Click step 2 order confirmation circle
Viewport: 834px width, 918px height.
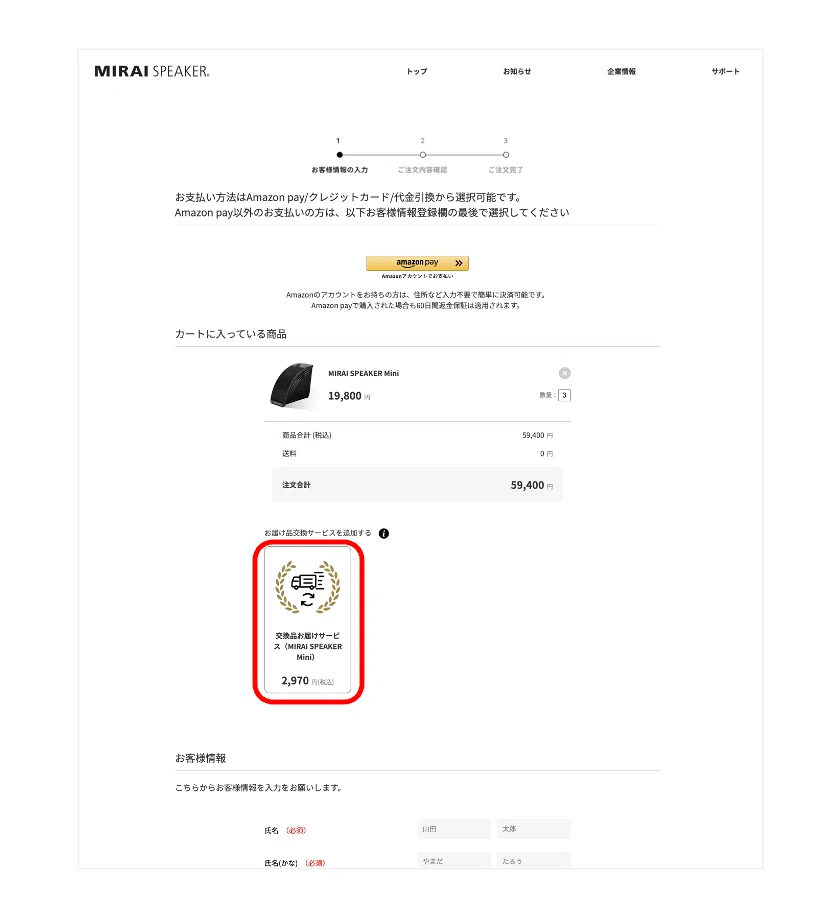pyautogui.click(x=423, y=155)
